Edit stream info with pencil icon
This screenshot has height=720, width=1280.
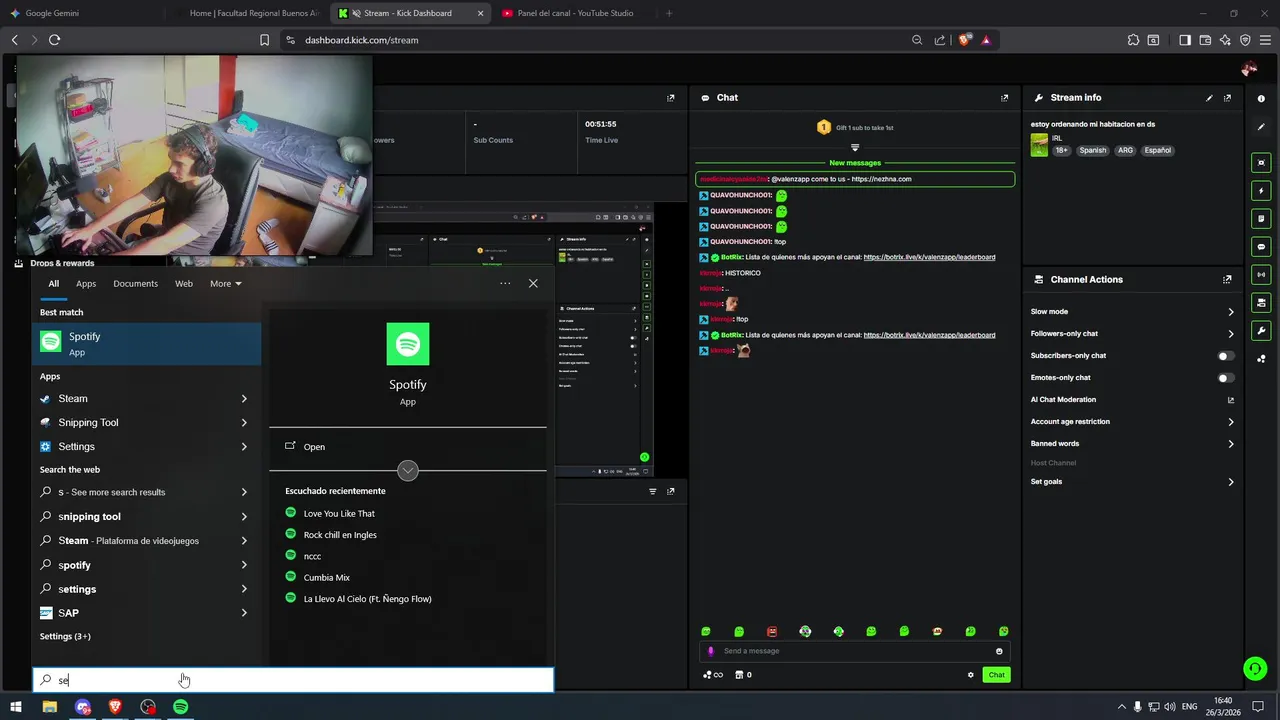[1209, 98]
